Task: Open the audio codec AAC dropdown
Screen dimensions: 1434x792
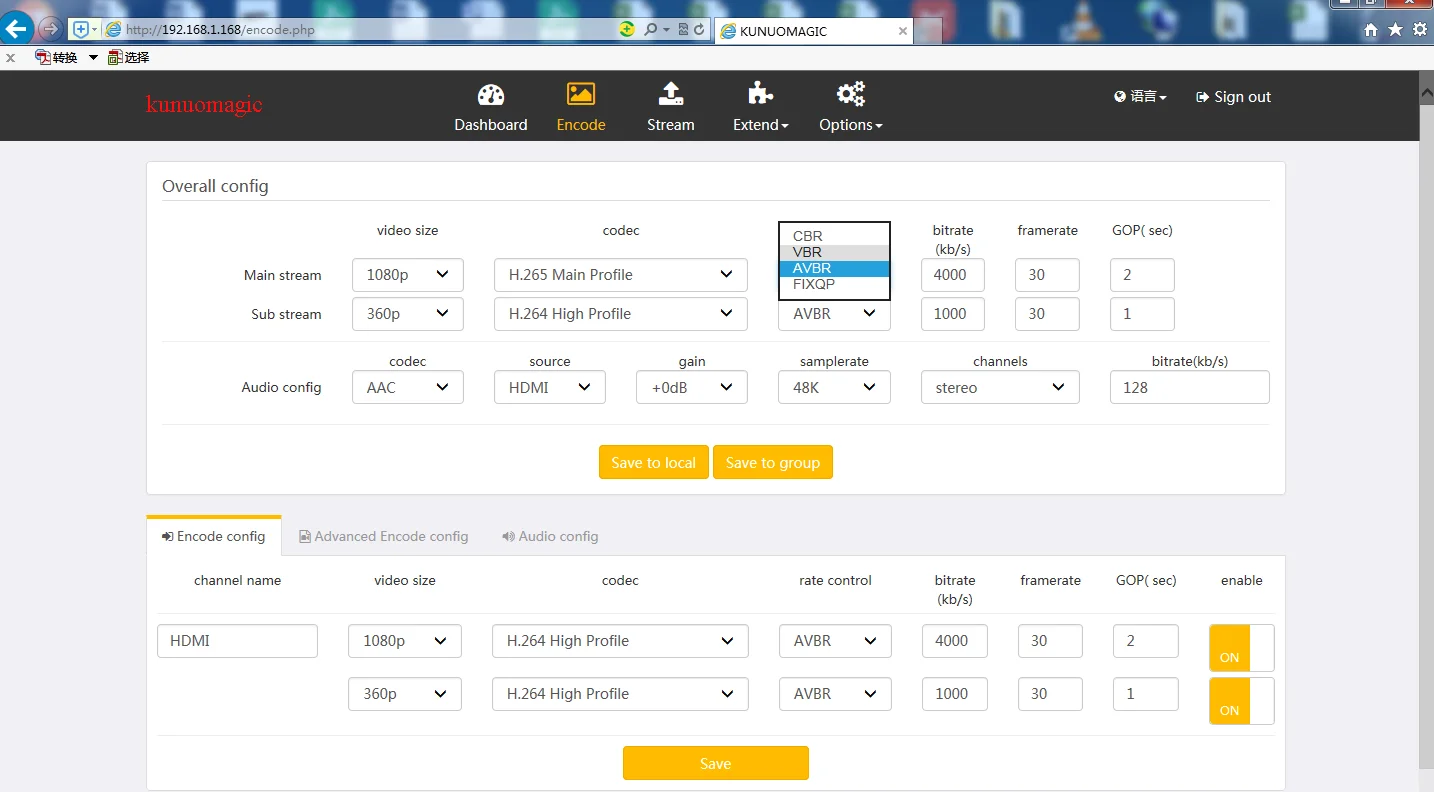Action: coord(408,387)
